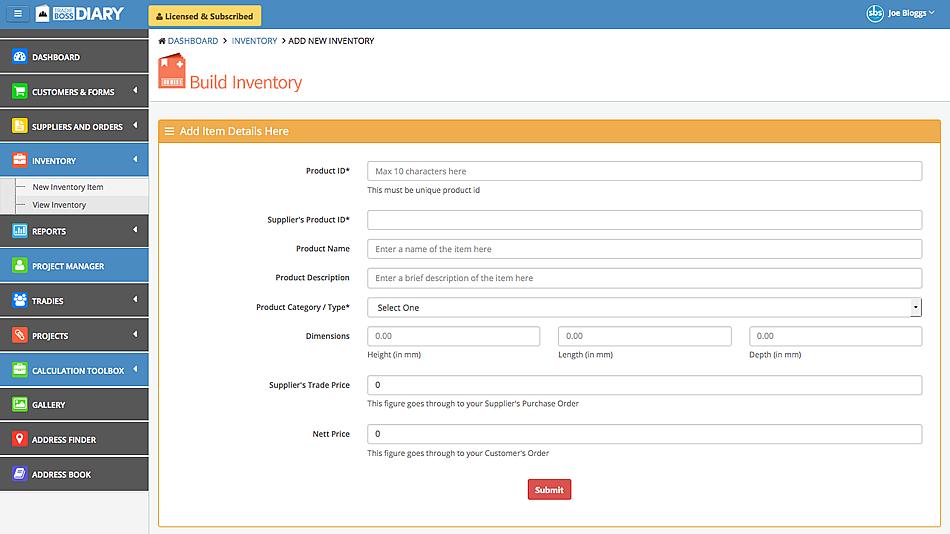
Task: Click the Suppliers and Orders document icon
Action: click(19, 127)
